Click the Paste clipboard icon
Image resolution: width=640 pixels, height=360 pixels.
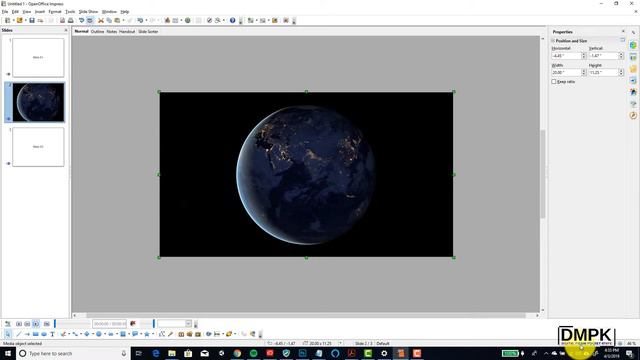click(x=117, y=20)
